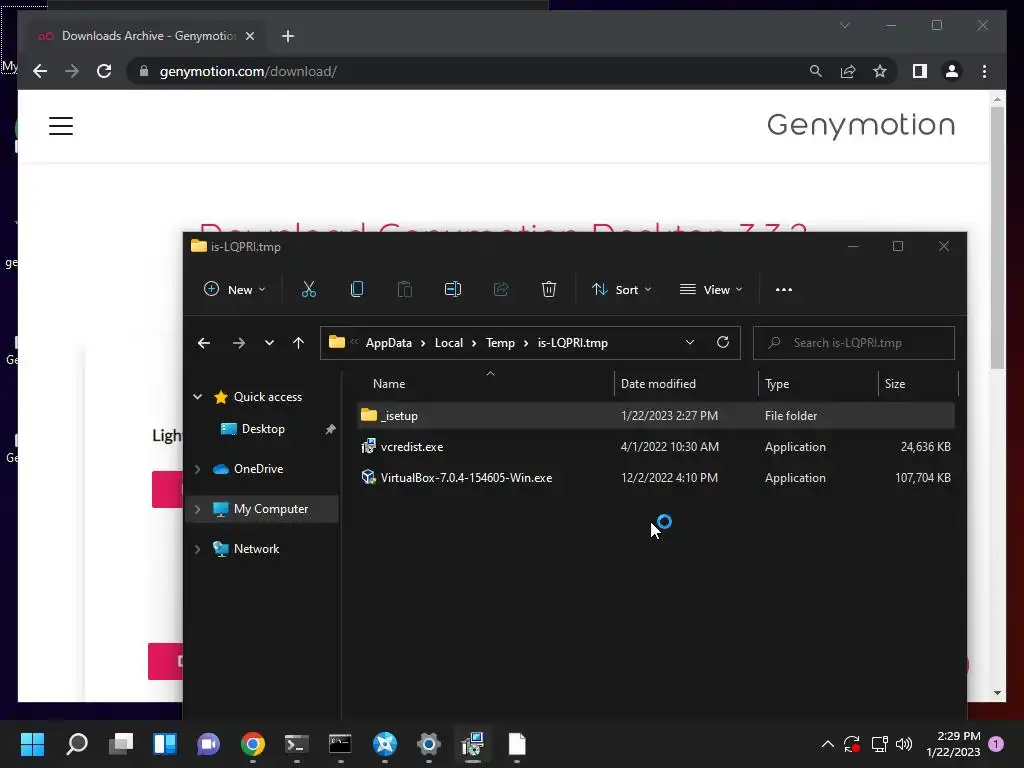Select Desktop in Quick access
The image size is (1024, 768).
(x=263, y=428)
